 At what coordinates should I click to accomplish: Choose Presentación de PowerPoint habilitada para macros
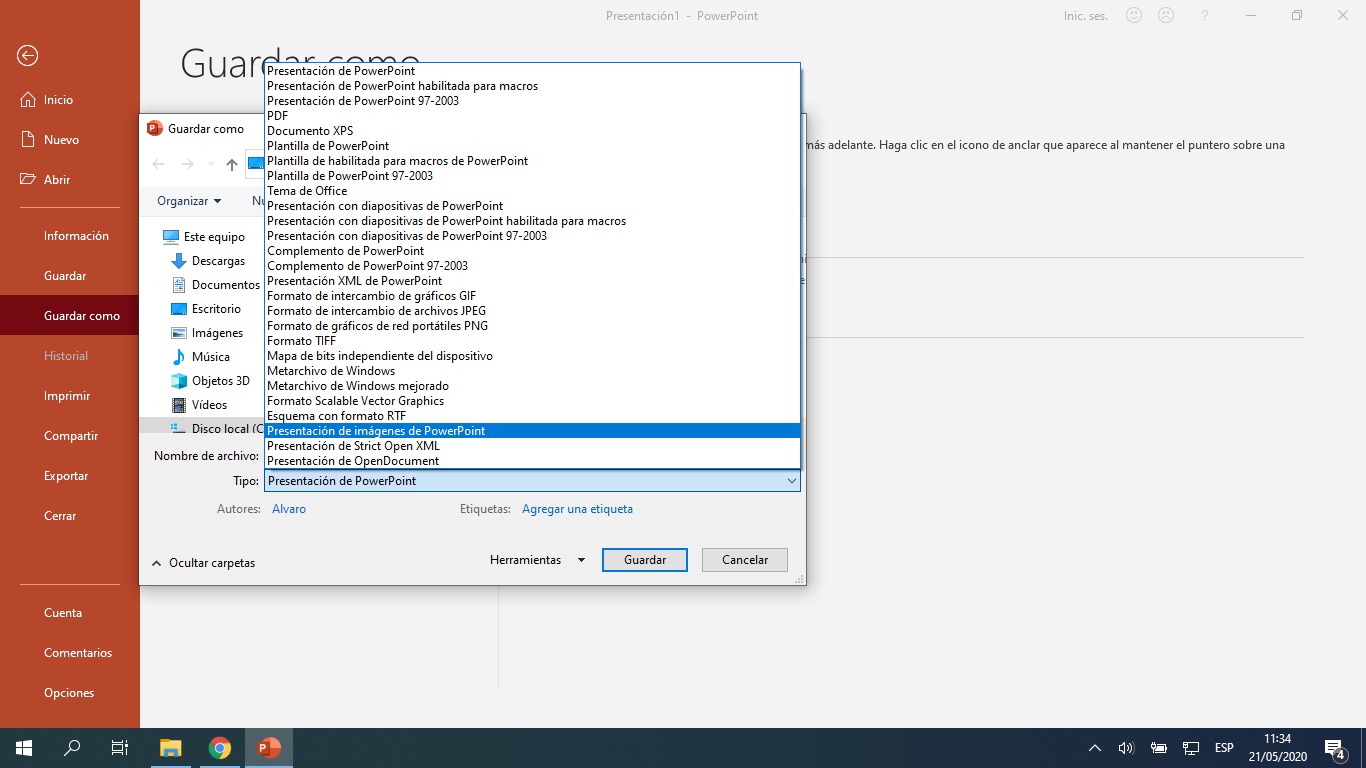click(532, 86)
